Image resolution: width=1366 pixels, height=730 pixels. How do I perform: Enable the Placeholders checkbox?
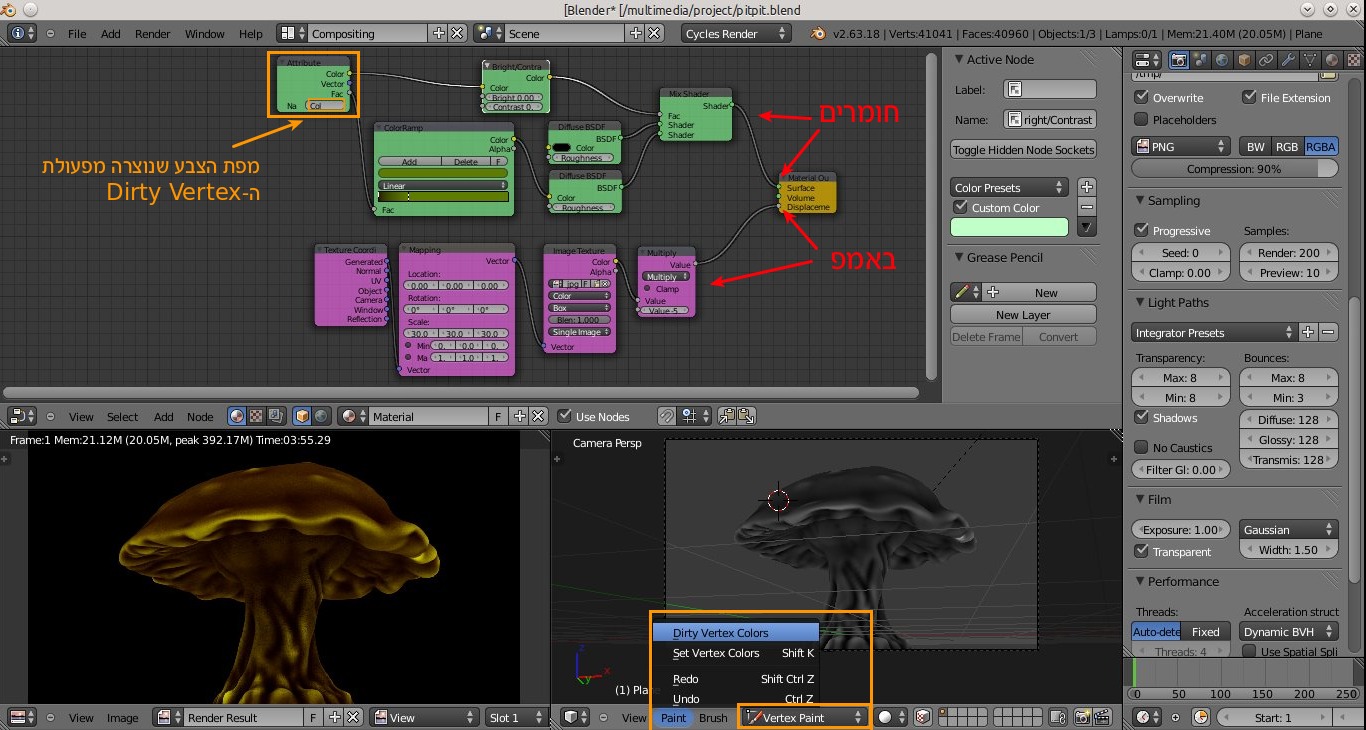[x=1142, y=120]
